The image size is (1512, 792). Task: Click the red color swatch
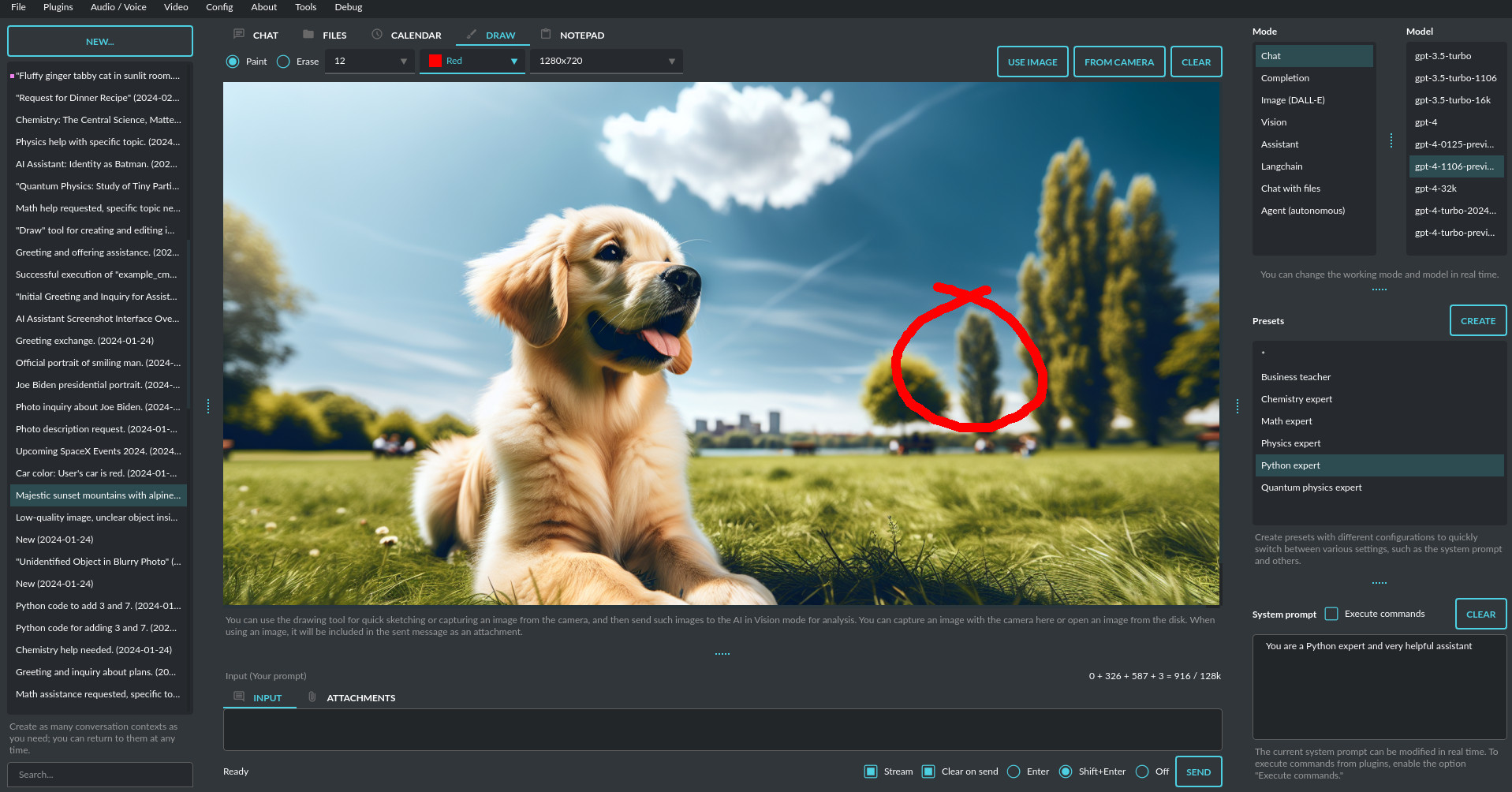435,59
